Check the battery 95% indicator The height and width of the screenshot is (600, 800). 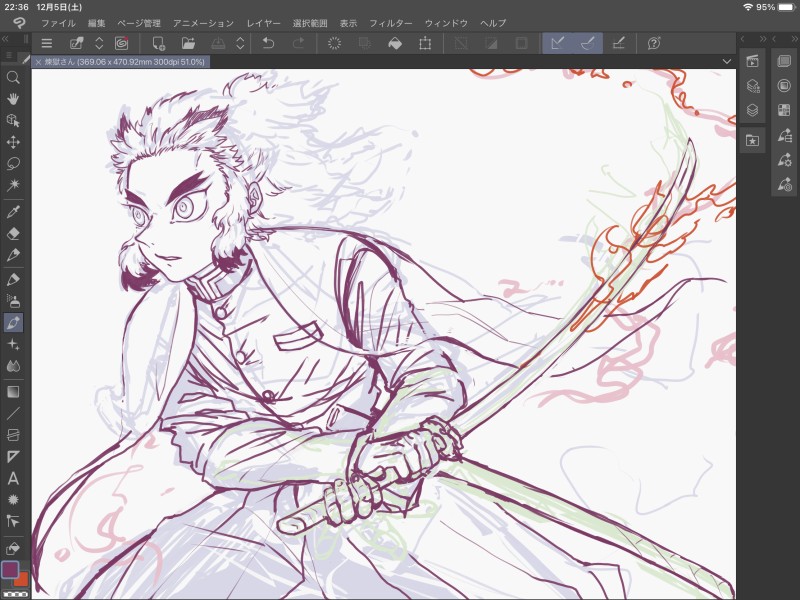(x=774, y=7)
